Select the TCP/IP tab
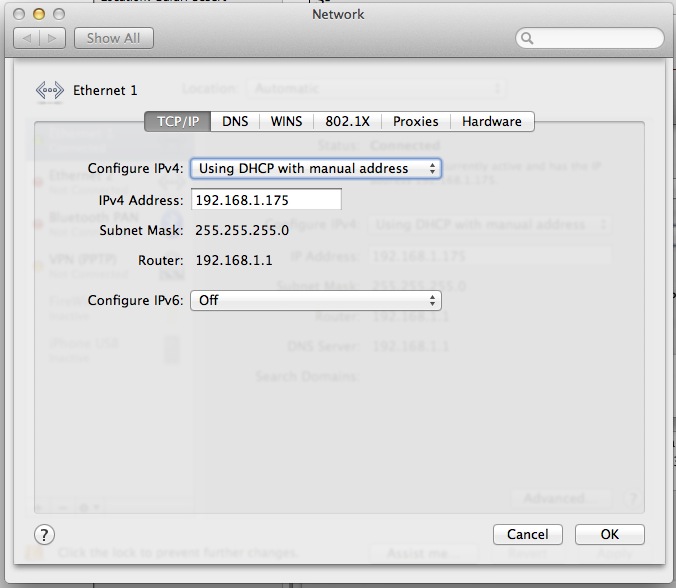The width and height of the screenshot is (676, 588). (x=178, y=121)
